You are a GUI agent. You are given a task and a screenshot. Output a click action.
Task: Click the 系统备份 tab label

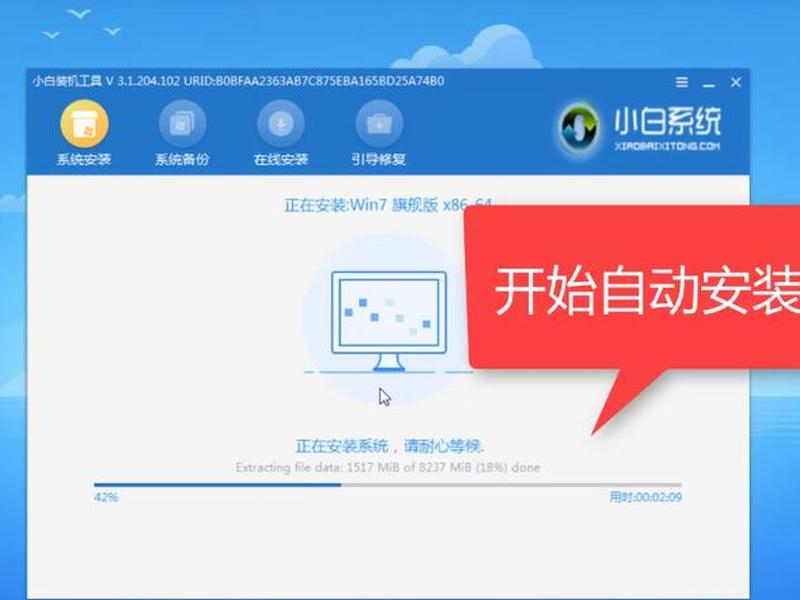point(182,160)
